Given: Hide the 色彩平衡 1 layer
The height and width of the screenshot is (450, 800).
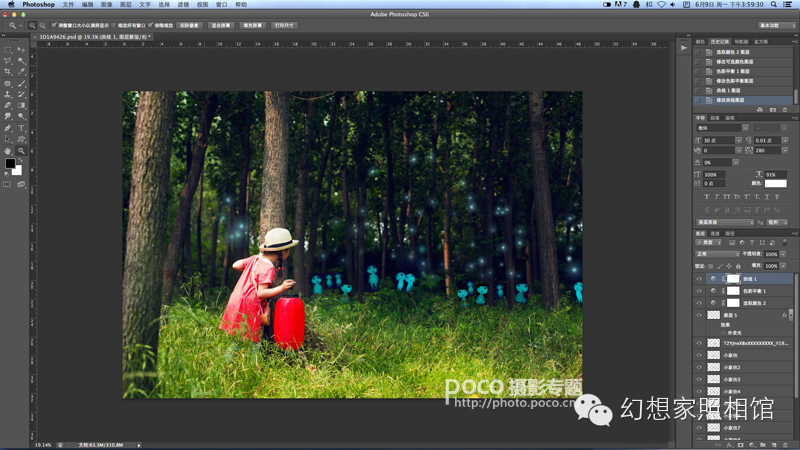Looking at the screenshot, I should click(699, 291).
